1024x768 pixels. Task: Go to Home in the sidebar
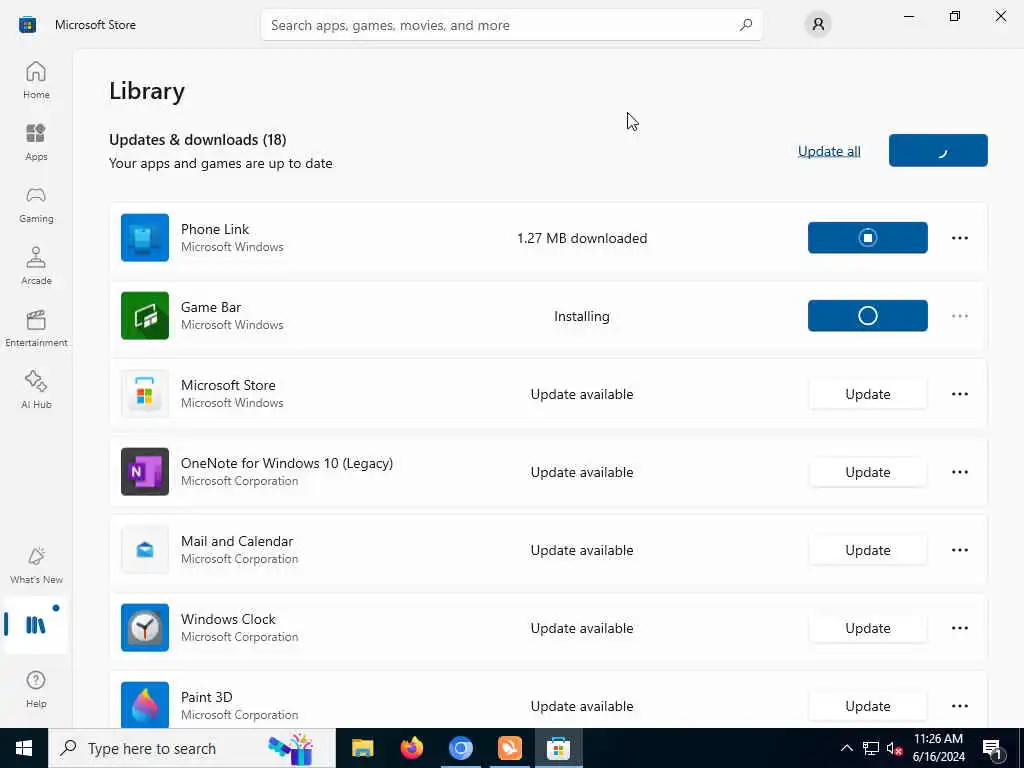[x=36, y=80]
